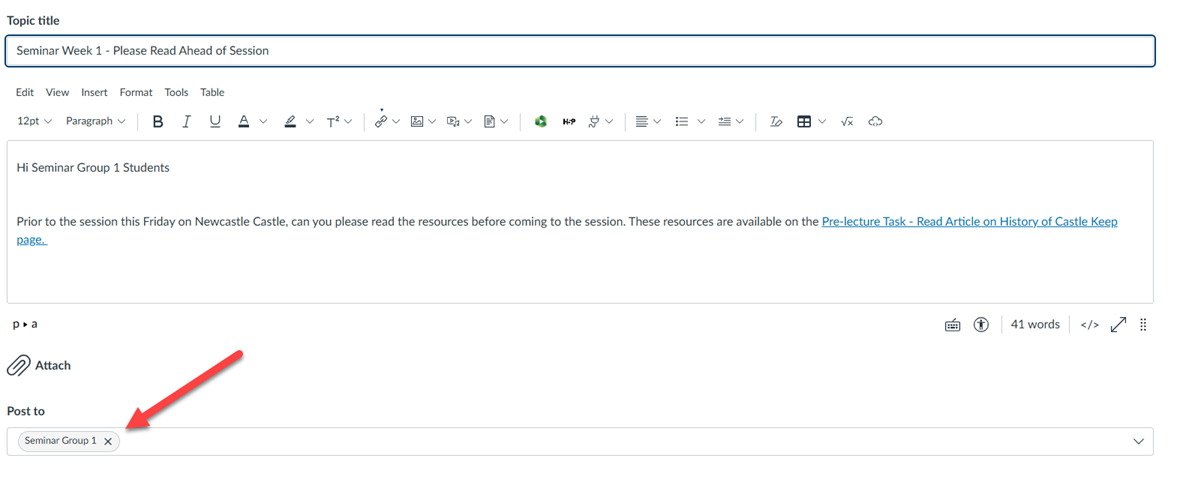This screenshot has height=479, width=1186.
Task: Expand the table dropdown arrow
Action: [822, 121]
